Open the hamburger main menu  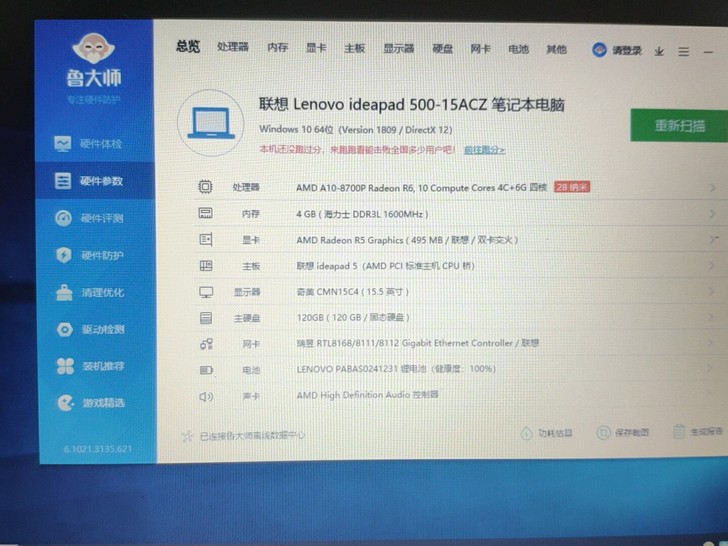coord(683,52)
